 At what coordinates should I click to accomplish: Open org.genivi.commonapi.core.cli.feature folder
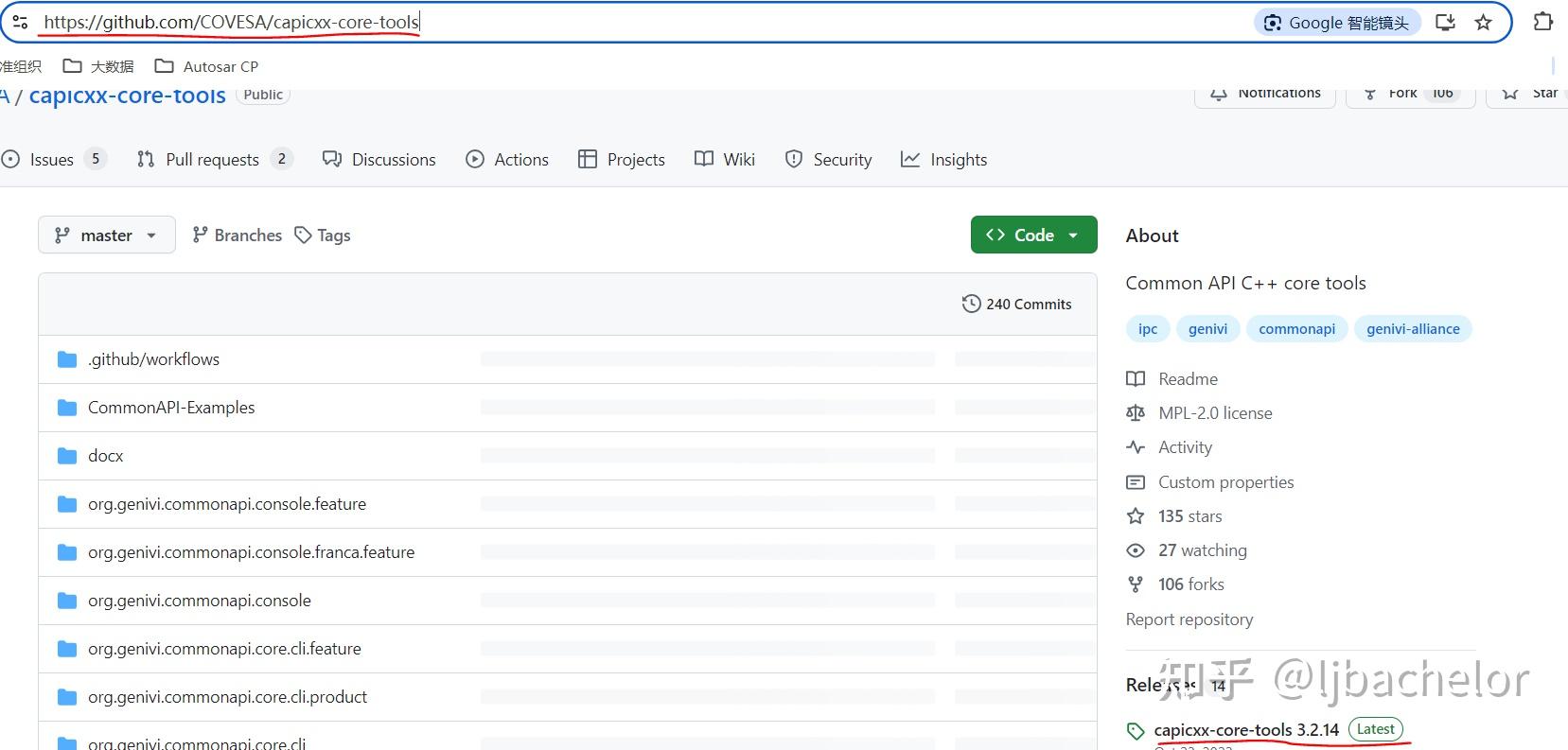[x=224, y=649]
